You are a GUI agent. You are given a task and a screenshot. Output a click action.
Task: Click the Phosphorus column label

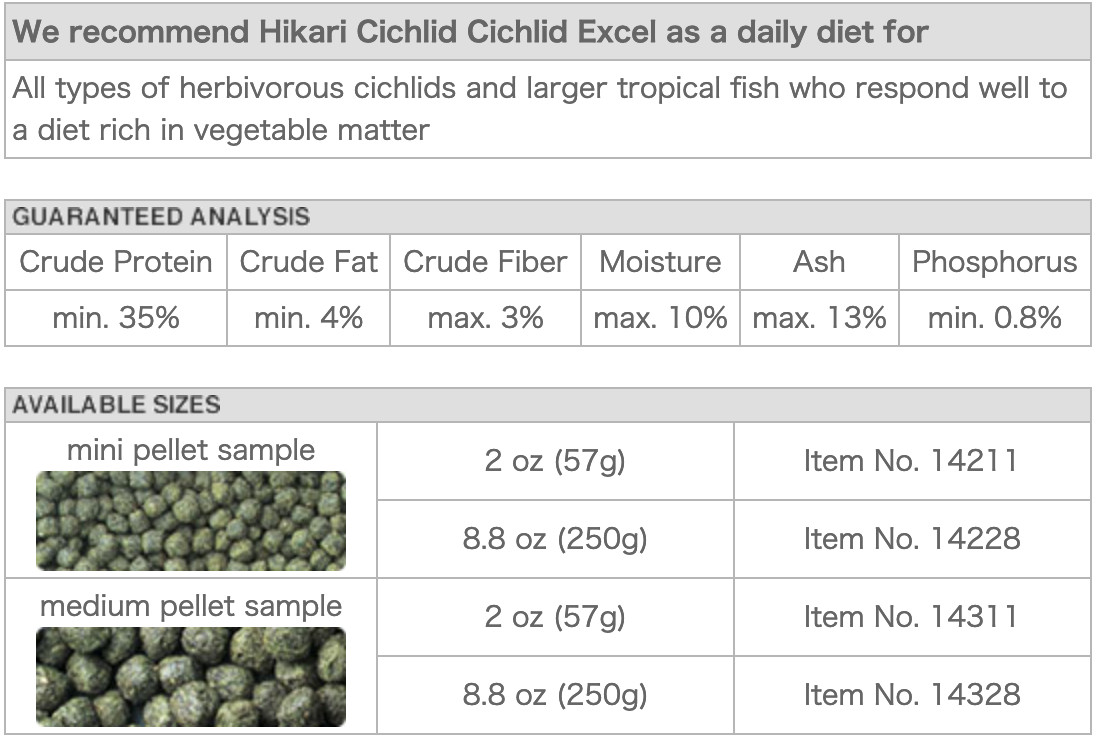click(994, 262)
